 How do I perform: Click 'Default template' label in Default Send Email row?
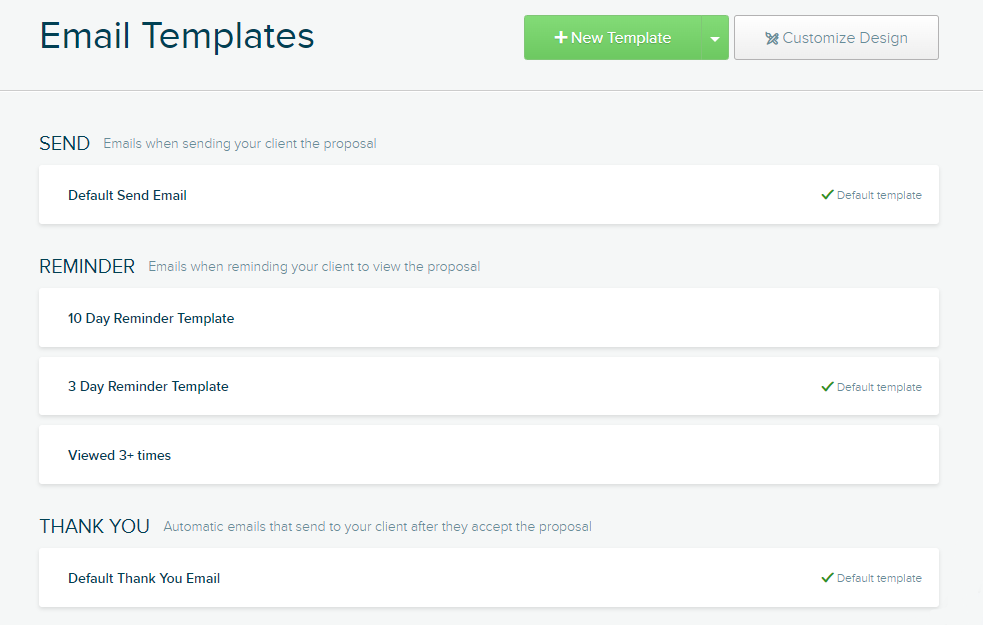[x=879, y=195]
